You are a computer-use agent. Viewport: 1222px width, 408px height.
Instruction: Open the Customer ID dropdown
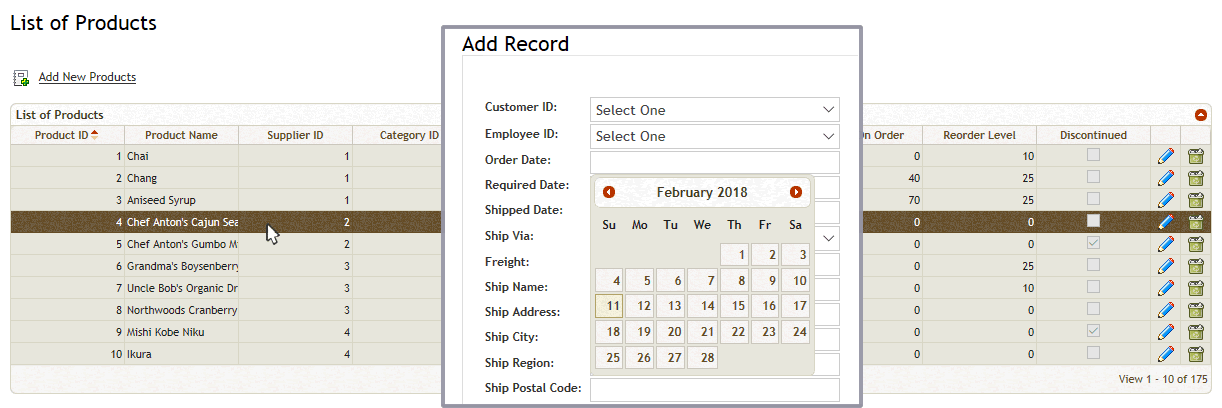(x=714, y=110)
